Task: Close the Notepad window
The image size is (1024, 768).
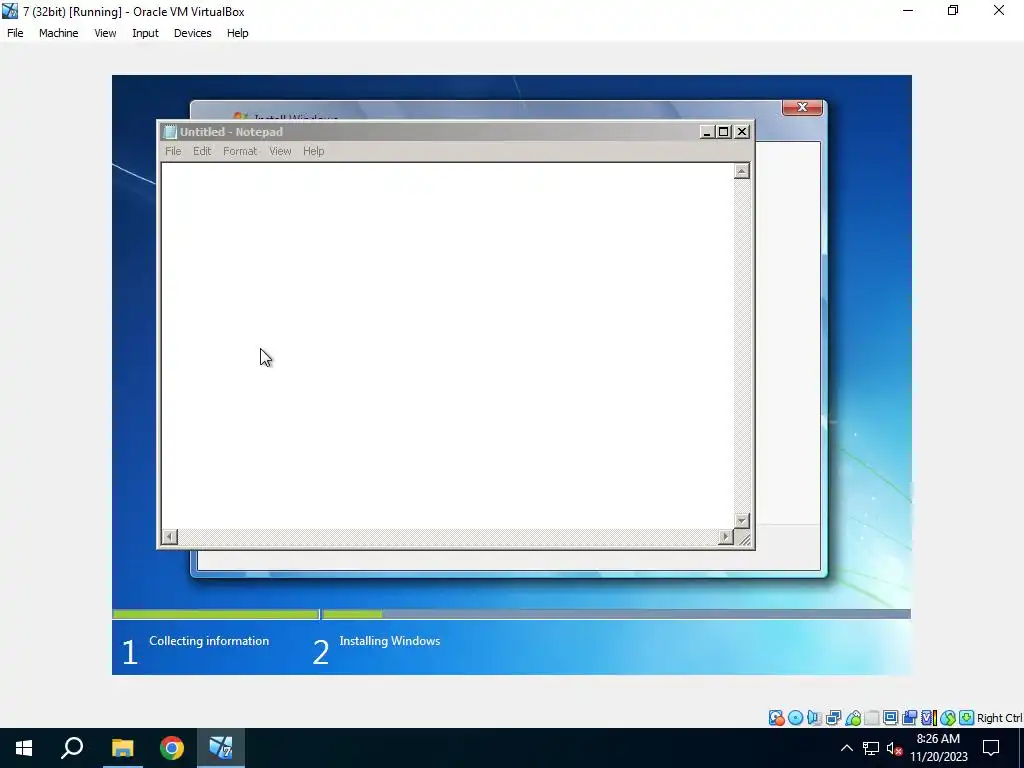Action: (x=742, y=132)
